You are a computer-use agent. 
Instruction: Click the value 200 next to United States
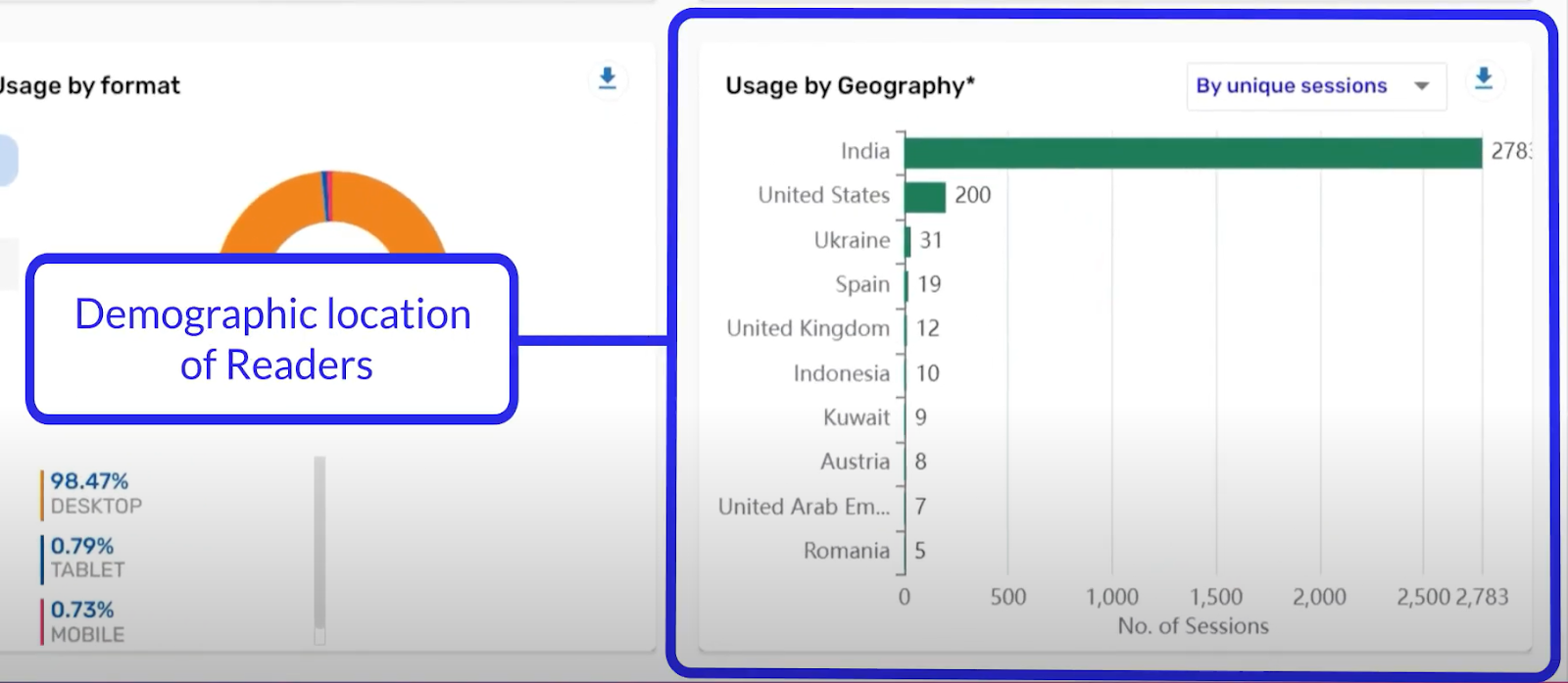click(973, 195)
